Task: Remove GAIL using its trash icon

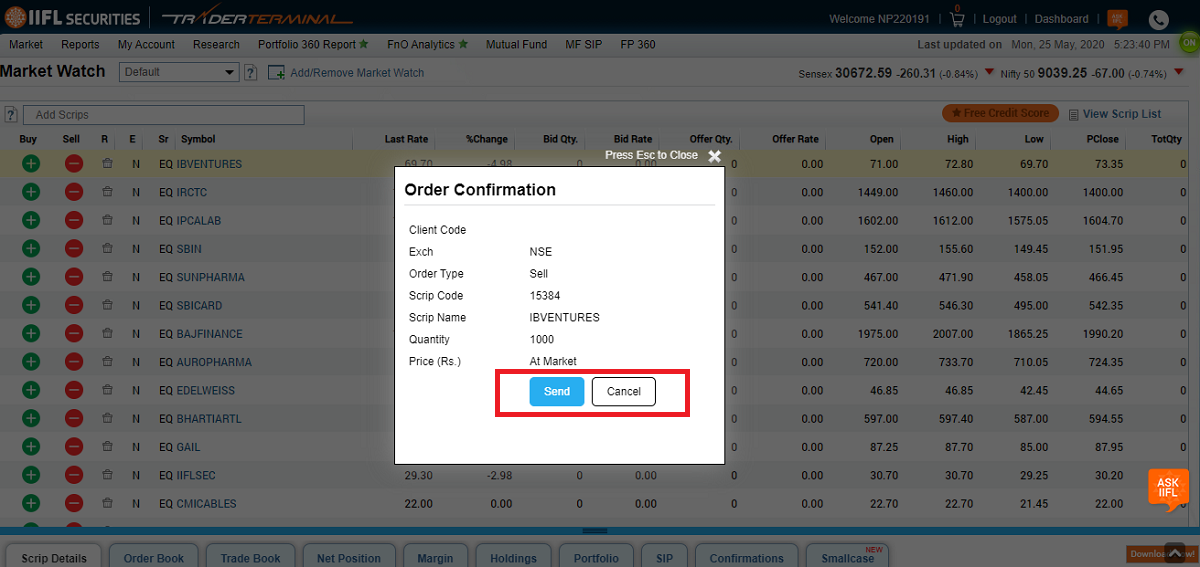Action: pos(107,447)
